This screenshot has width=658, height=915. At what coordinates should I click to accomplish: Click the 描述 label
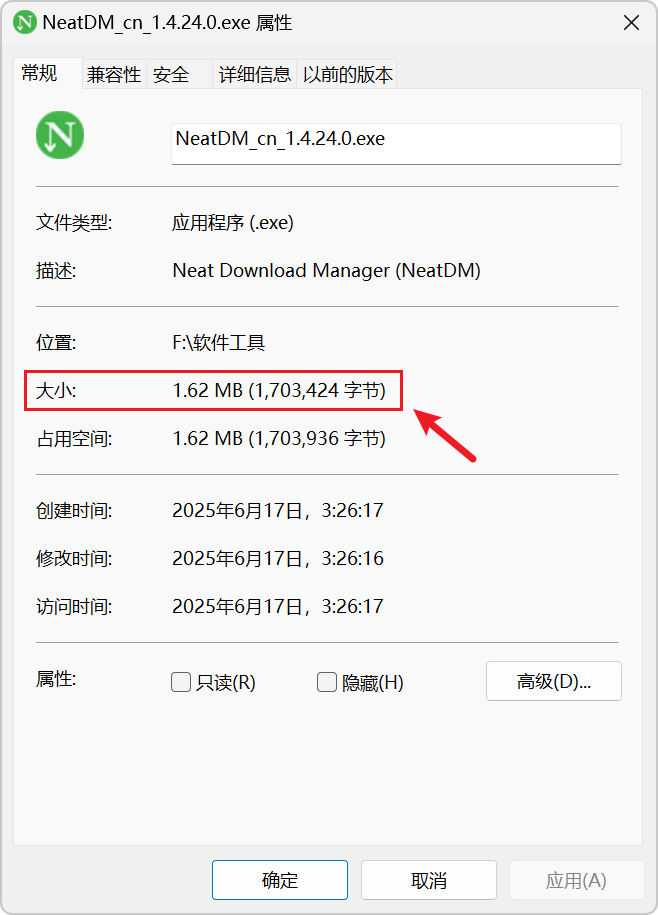tap(56, 271)
